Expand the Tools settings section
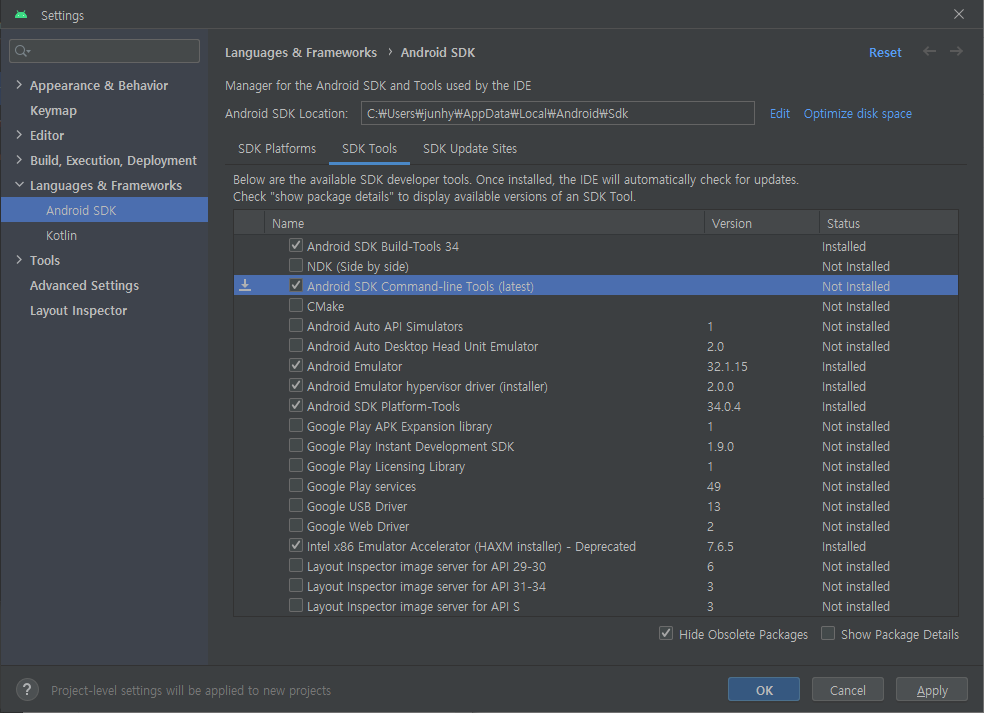The height and width of the screenshot is (713, 984). [19, 260]
